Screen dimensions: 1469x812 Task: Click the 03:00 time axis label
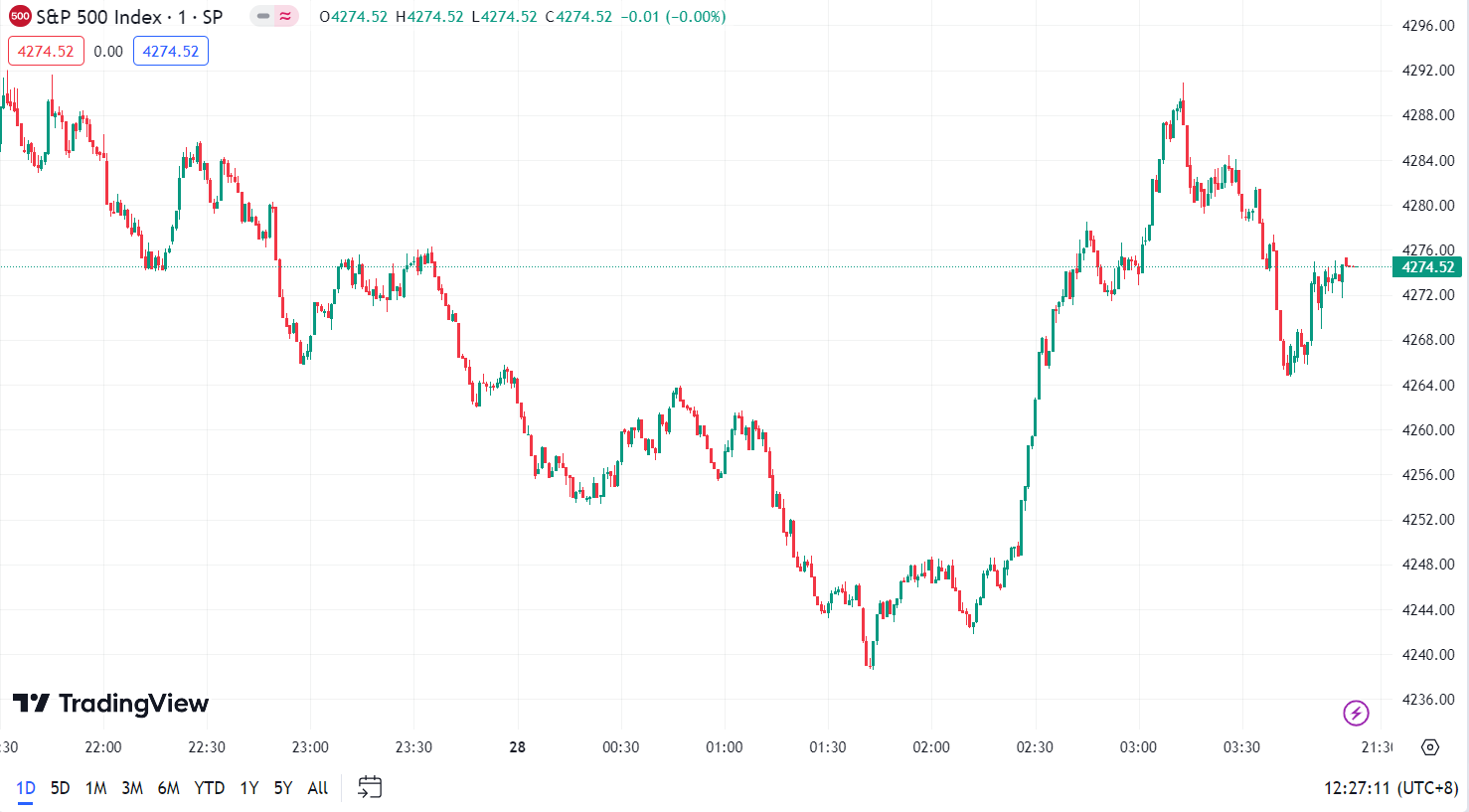tap(1138, 747)
